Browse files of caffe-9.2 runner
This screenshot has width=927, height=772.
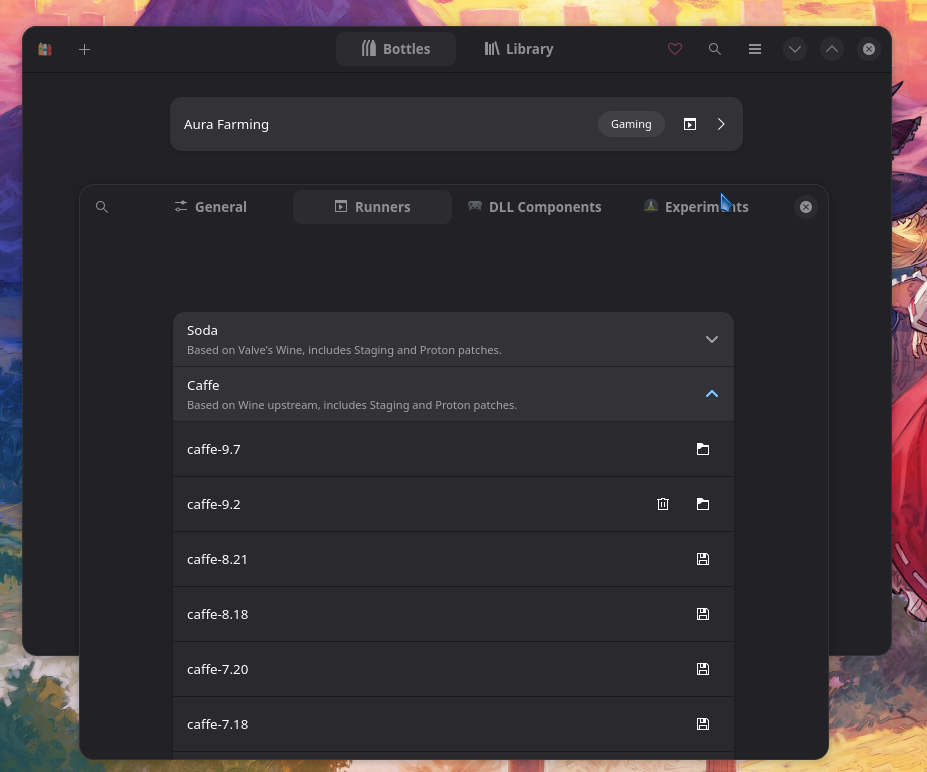(x=703, y=504)
